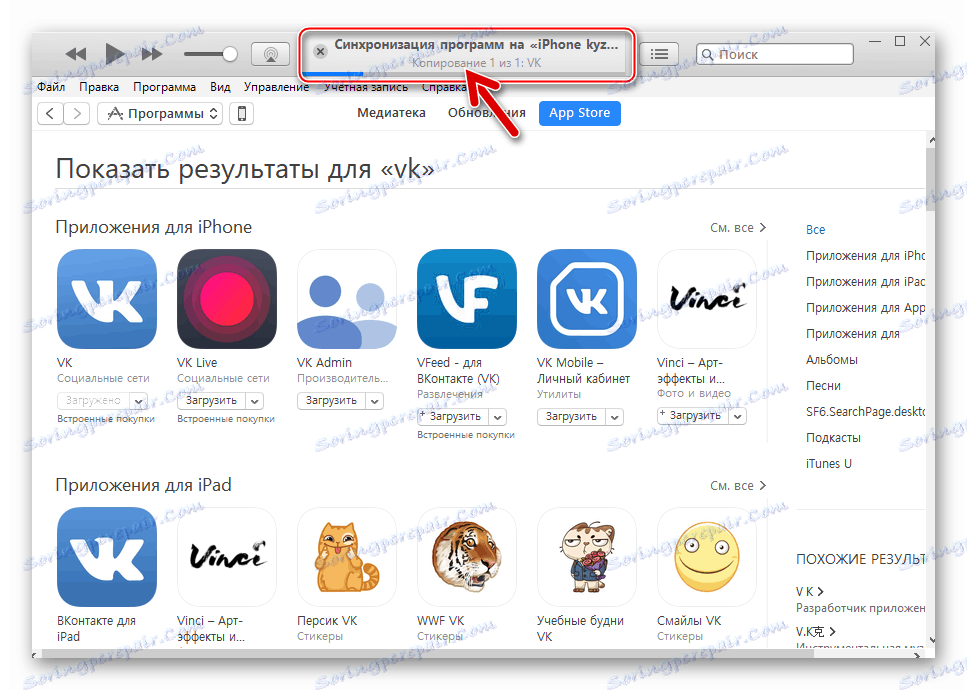Open the VK Live app icon
This screenshot has width=967, height=690.
tap(226, 299)
